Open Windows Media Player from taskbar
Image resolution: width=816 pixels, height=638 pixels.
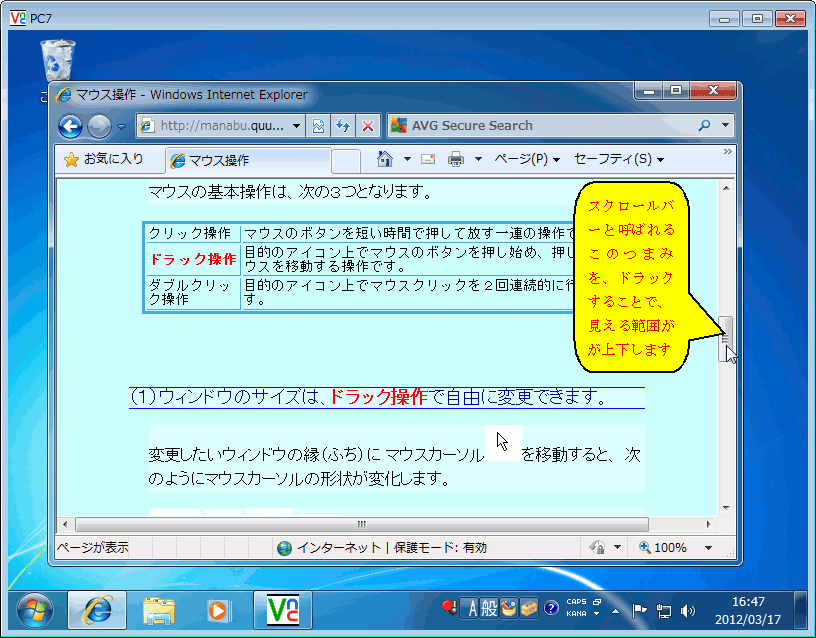point(217,609)
